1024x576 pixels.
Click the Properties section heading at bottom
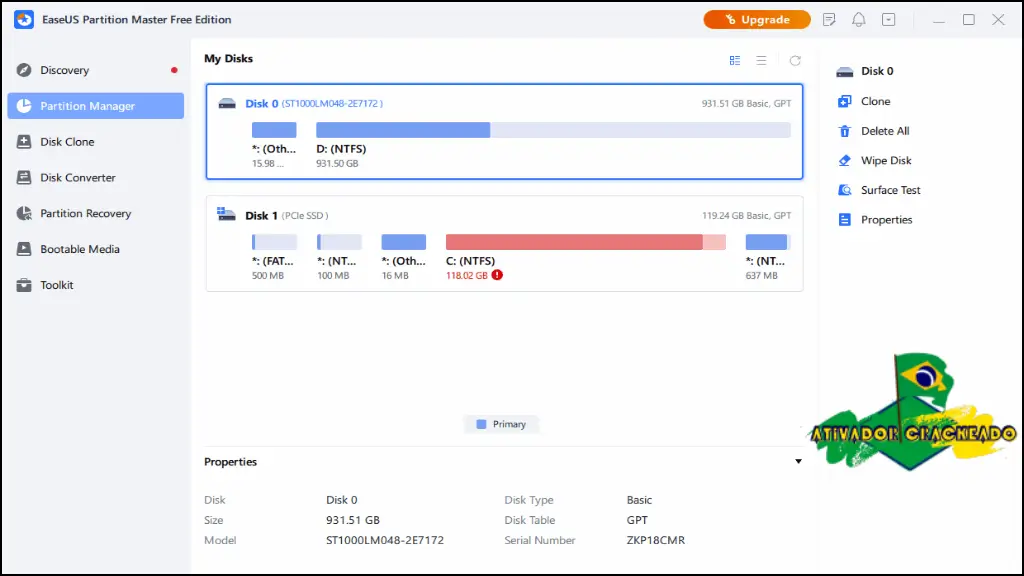[x=231, y=462]
